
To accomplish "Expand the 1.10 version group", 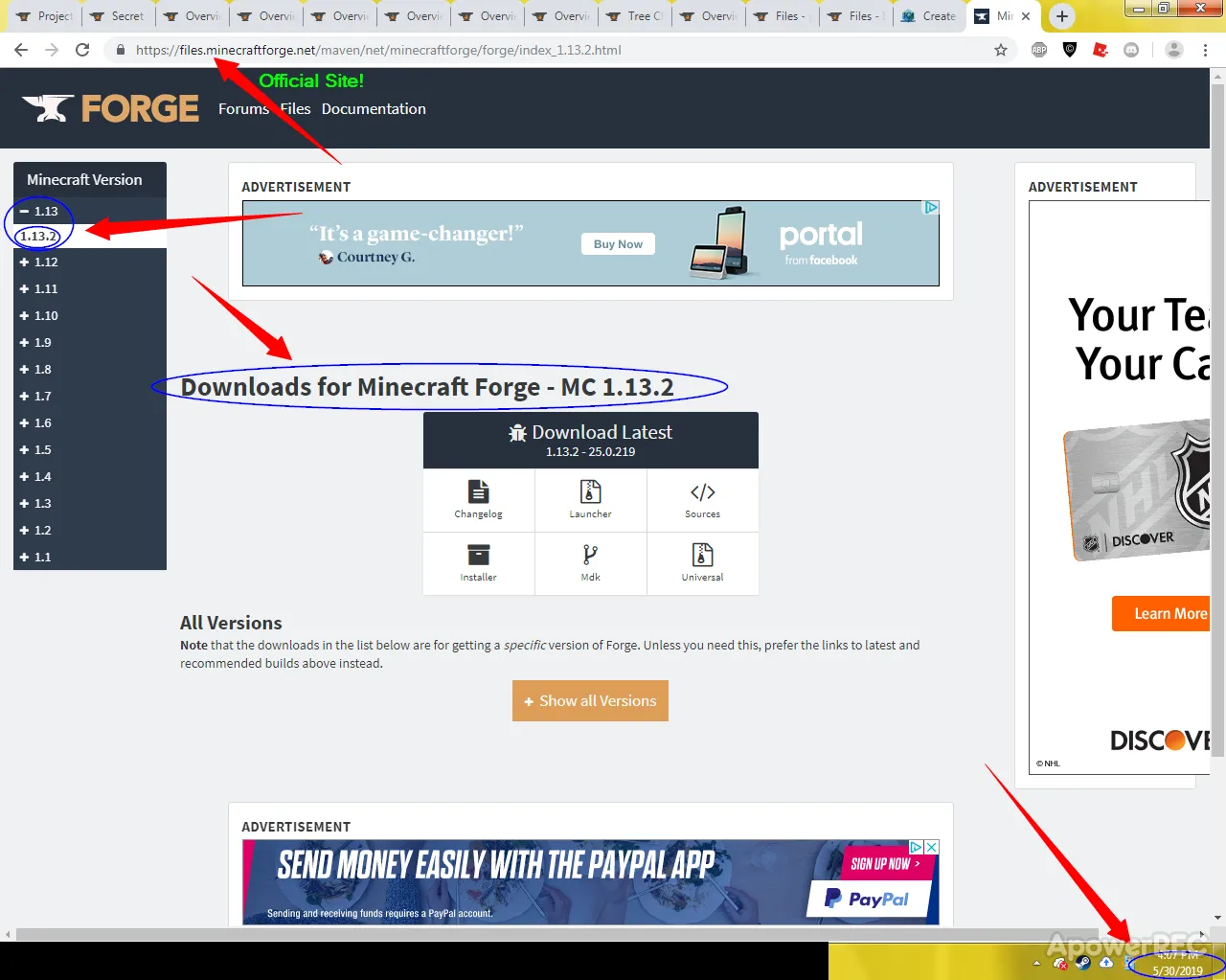I will pyautogui.click(x=39, y=315).
